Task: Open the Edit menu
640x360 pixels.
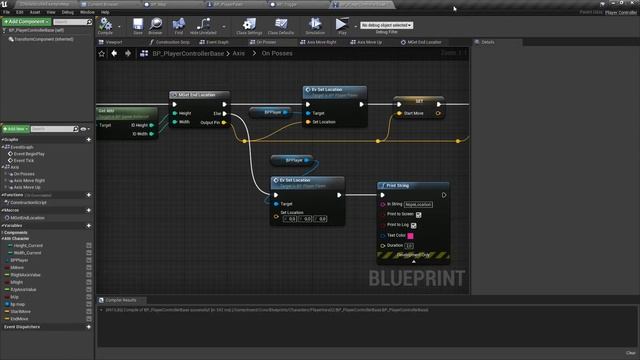Action: pyautogui.click(x=20, y=12)
